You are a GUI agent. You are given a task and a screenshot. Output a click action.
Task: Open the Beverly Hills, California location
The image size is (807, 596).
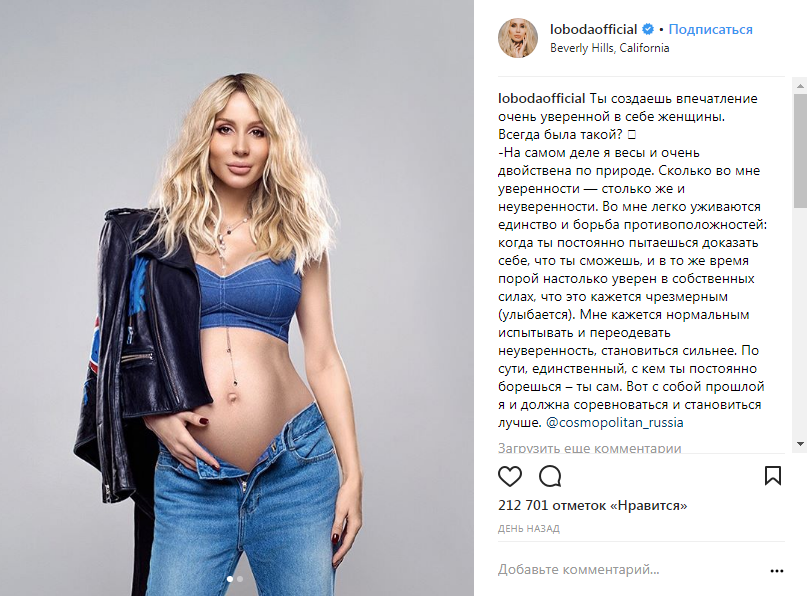(609, 48)
